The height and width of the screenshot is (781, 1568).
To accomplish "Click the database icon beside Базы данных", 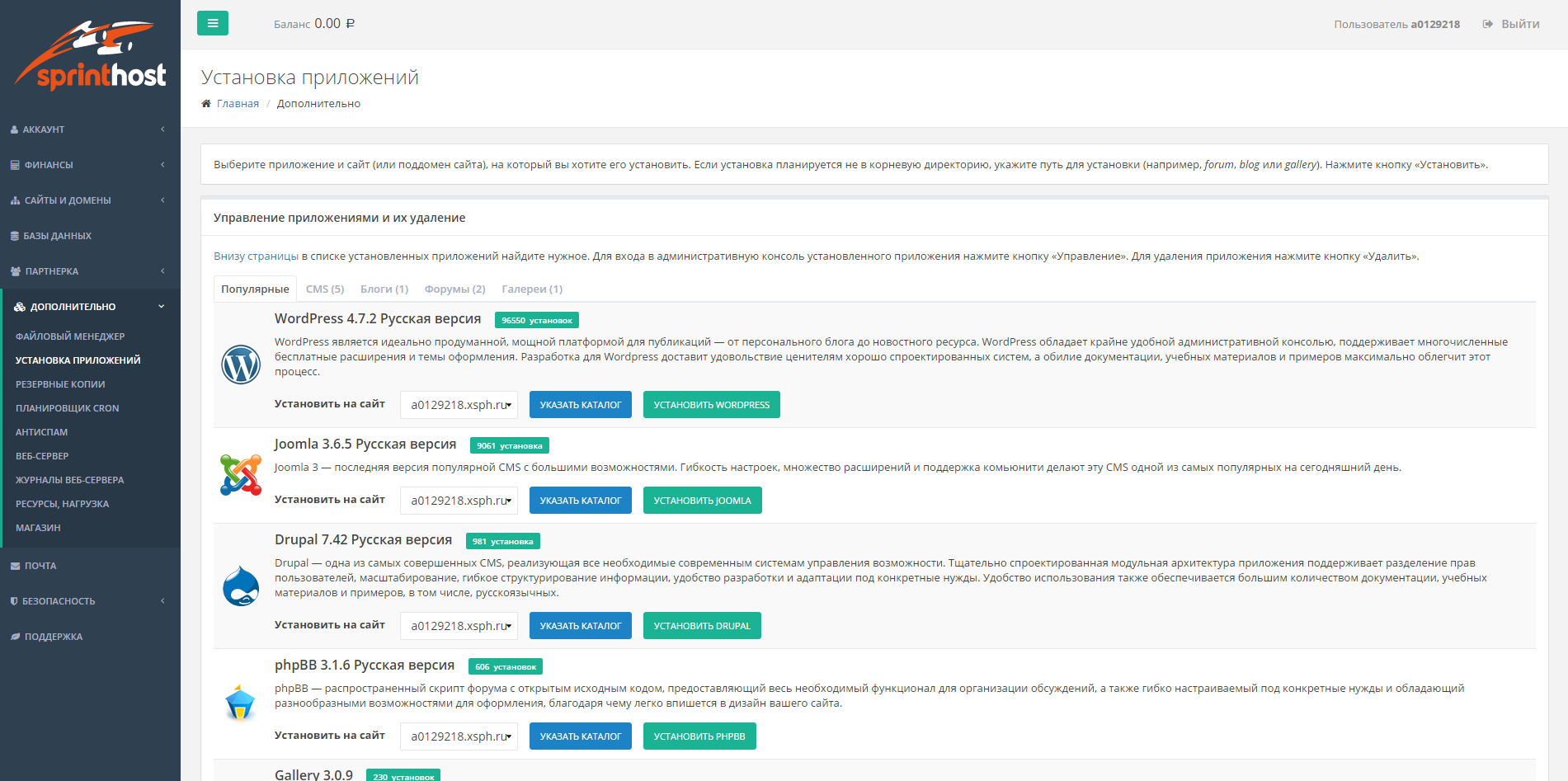I will (15, 236).
